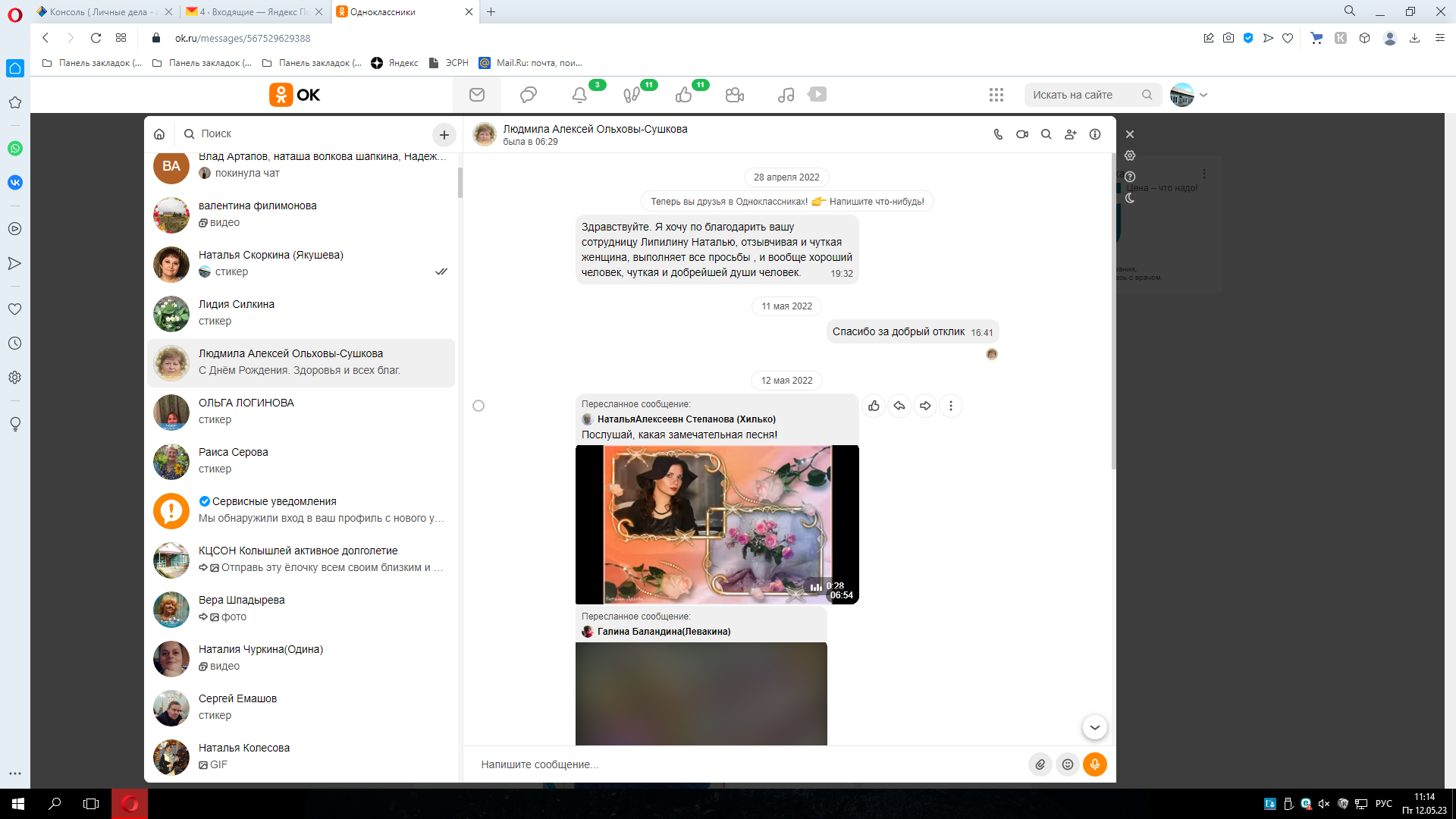Viewport: 1456px width, 819px height.
Task: Open Windows taskbar search
Action: (55, 804)
